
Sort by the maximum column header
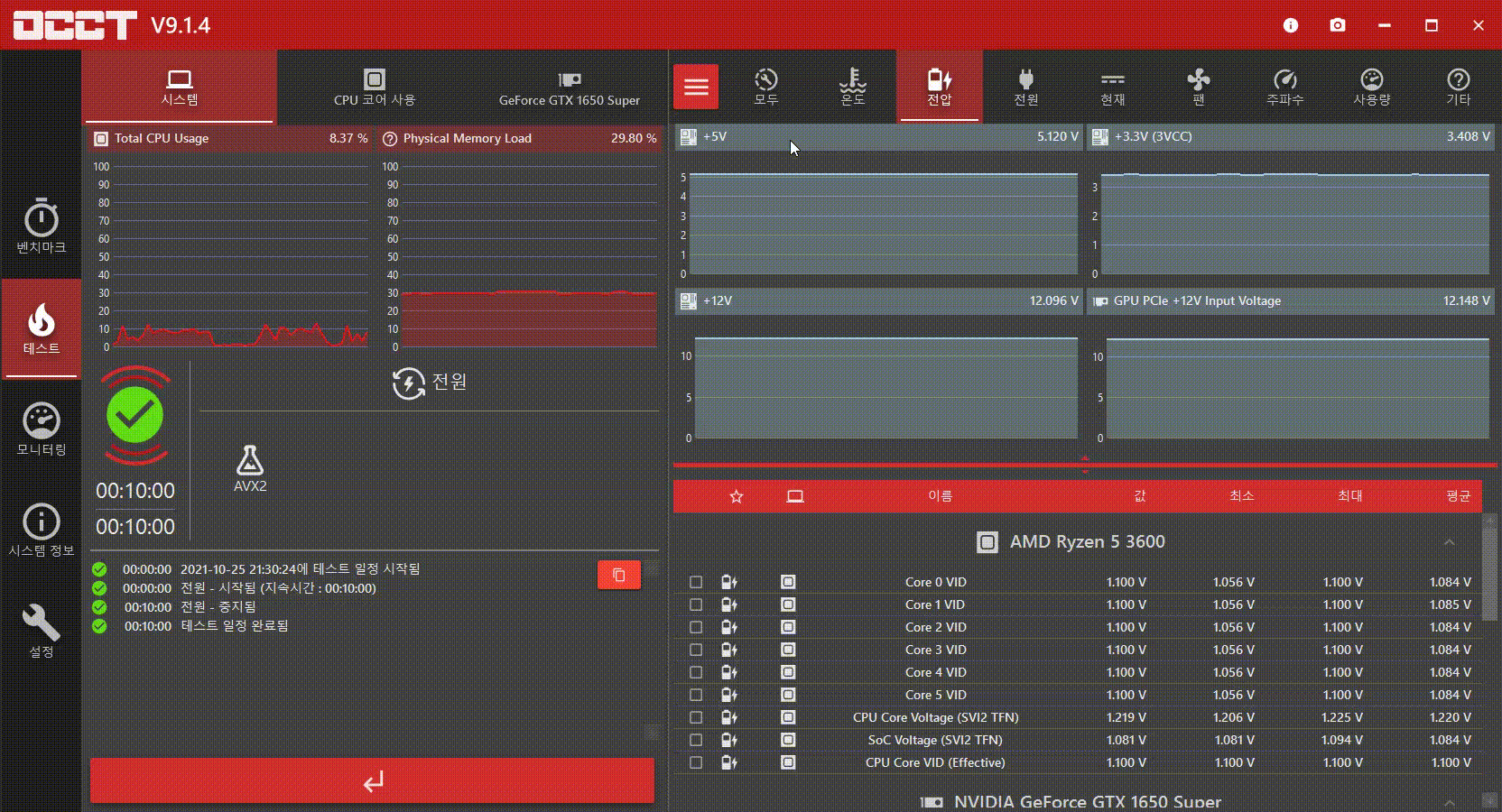click(x=1350, y=496)
